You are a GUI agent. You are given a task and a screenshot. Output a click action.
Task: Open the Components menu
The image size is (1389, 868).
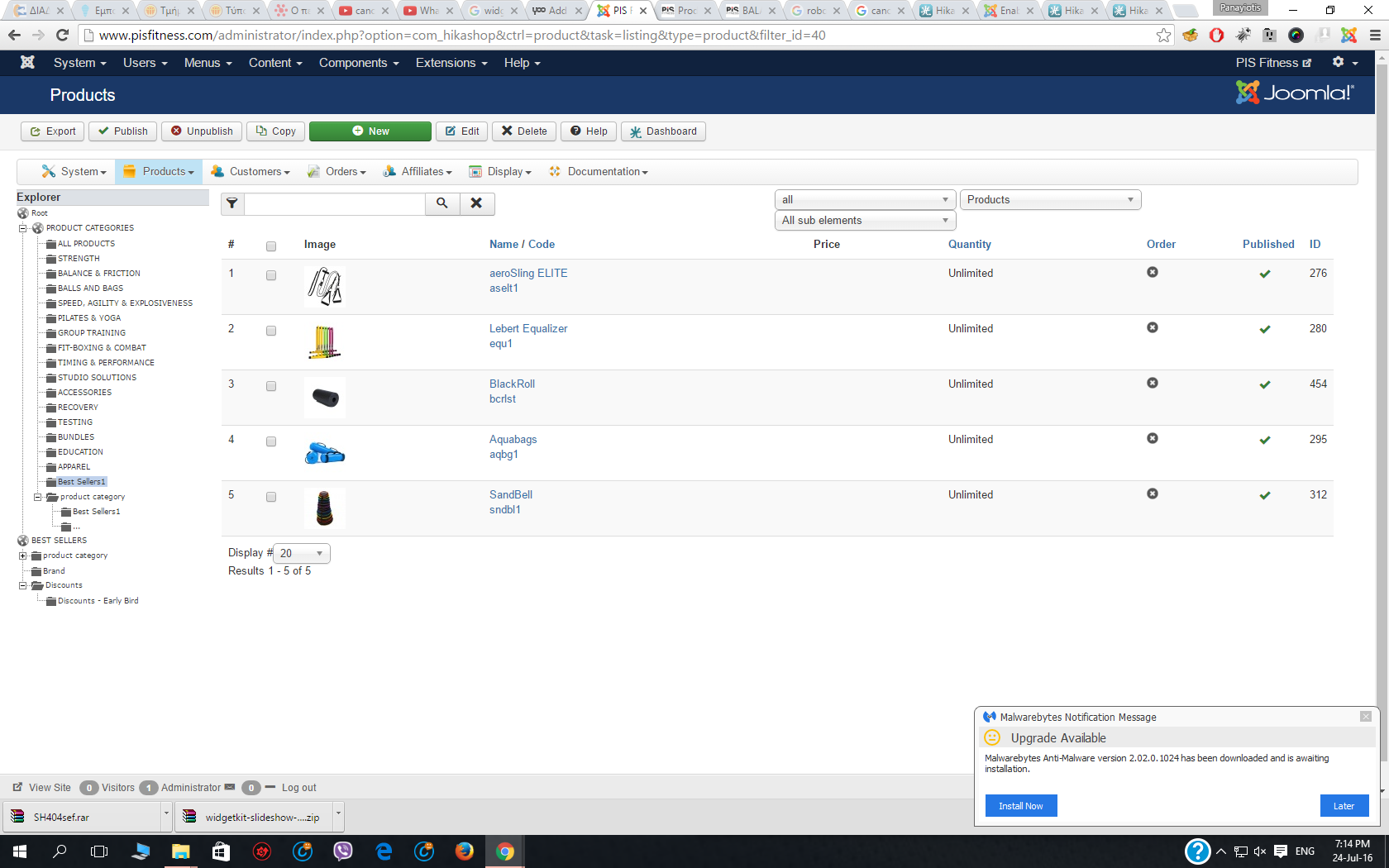pyautogui.click(x=359, y=63)
